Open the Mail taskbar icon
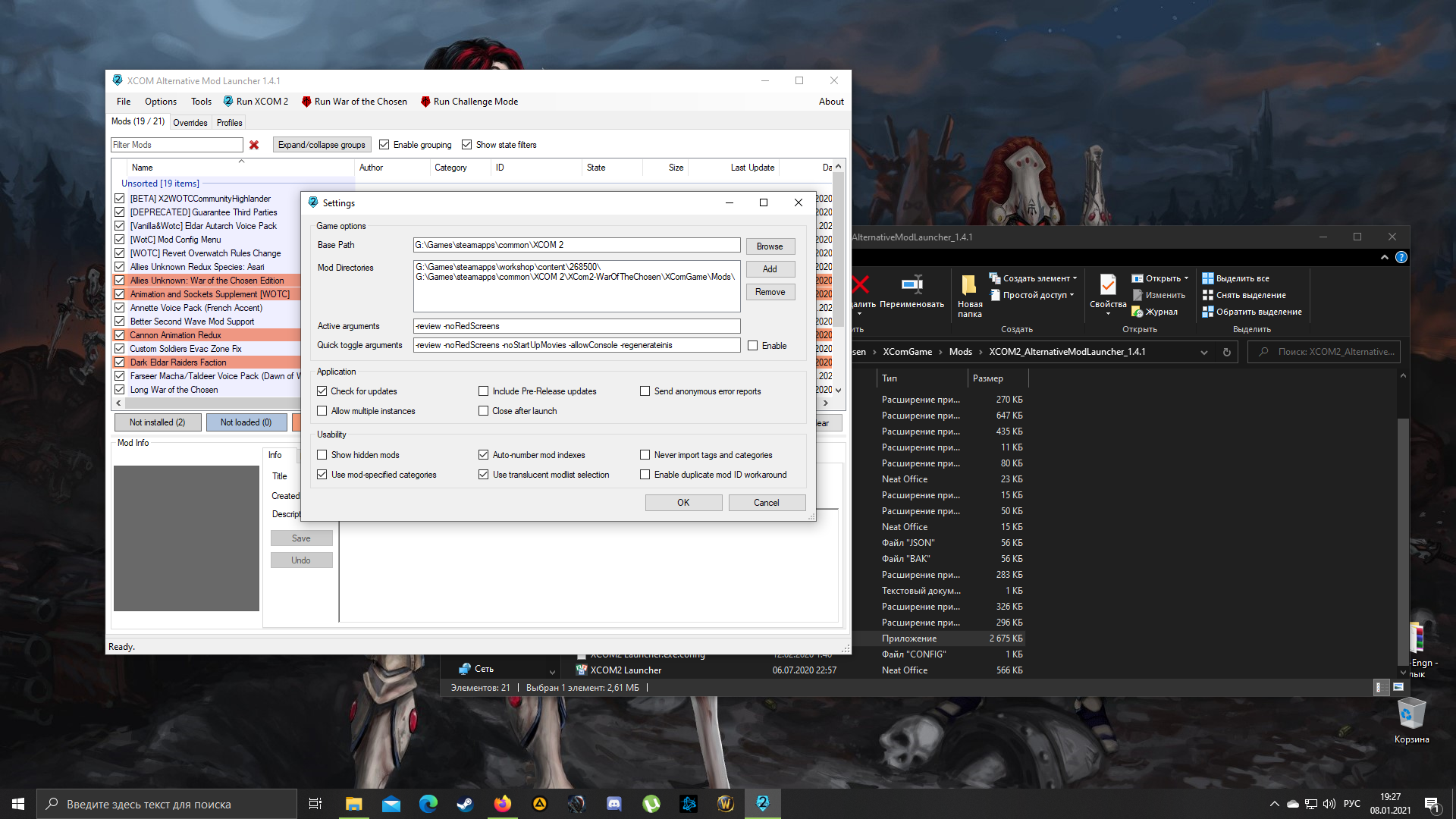Viewport: 1456px width, 819px height. point(391,804)
